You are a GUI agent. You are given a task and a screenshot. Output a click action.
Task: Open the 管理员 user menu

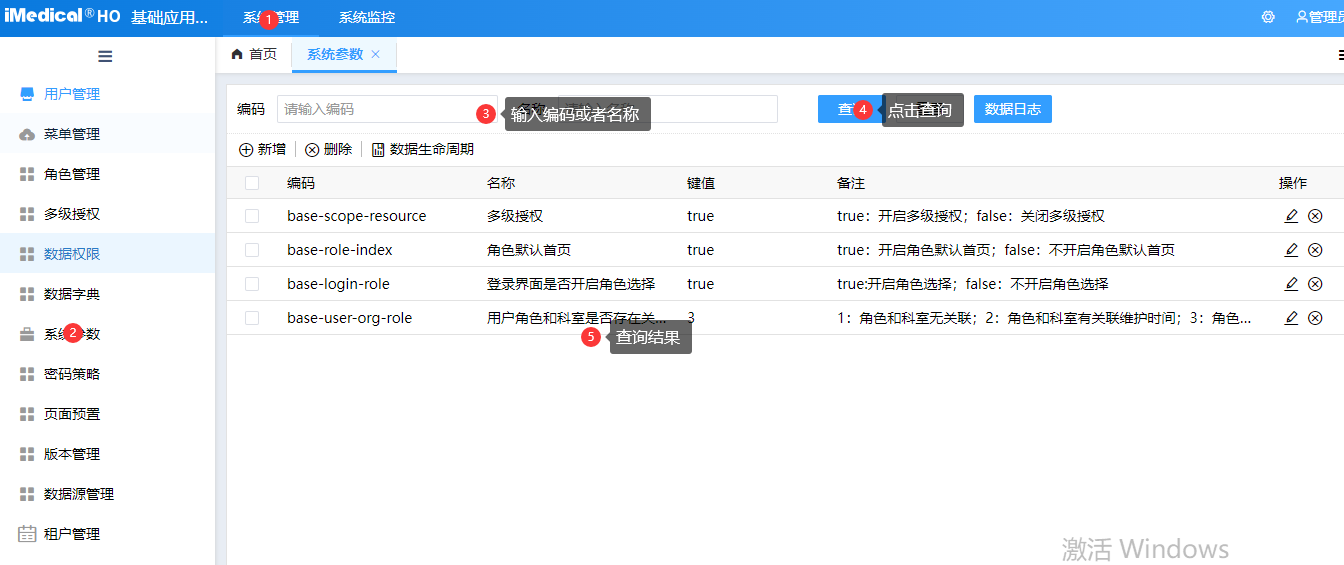tap(1319, 17)
